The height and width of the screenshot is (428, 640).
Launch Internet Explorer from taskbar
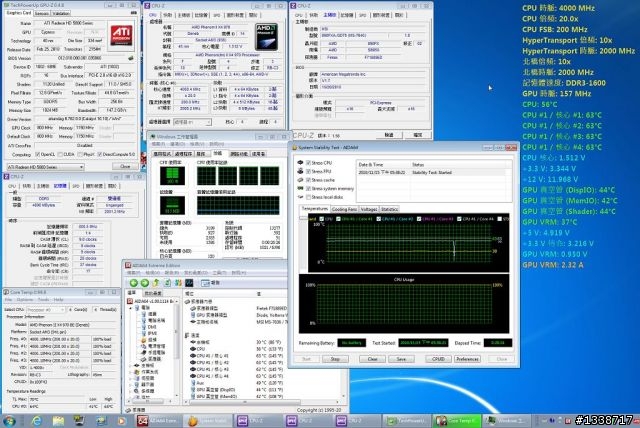[x=36, y=420]
